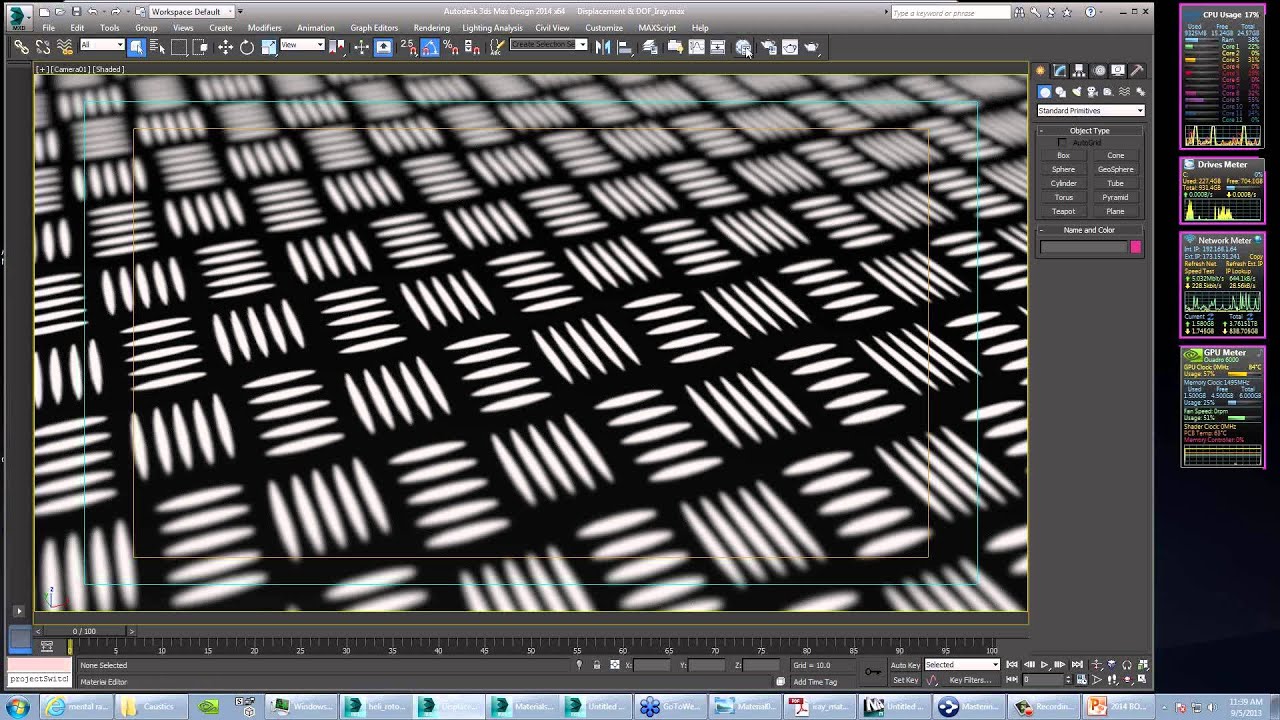Open the Customize menu

point(604,28)
